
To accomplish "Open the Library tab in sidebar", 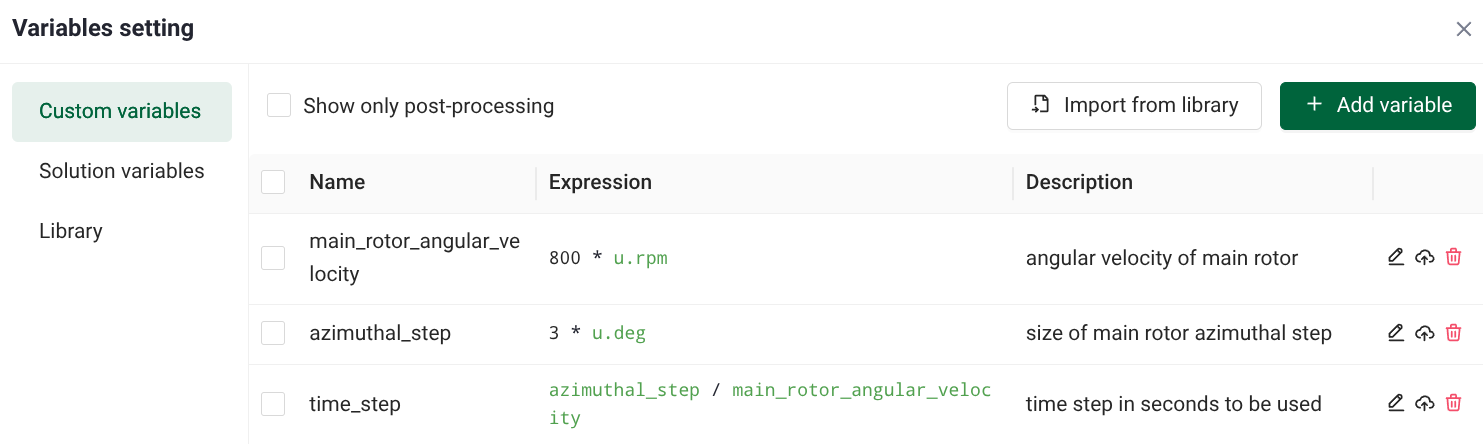I will tap(71, 231).
